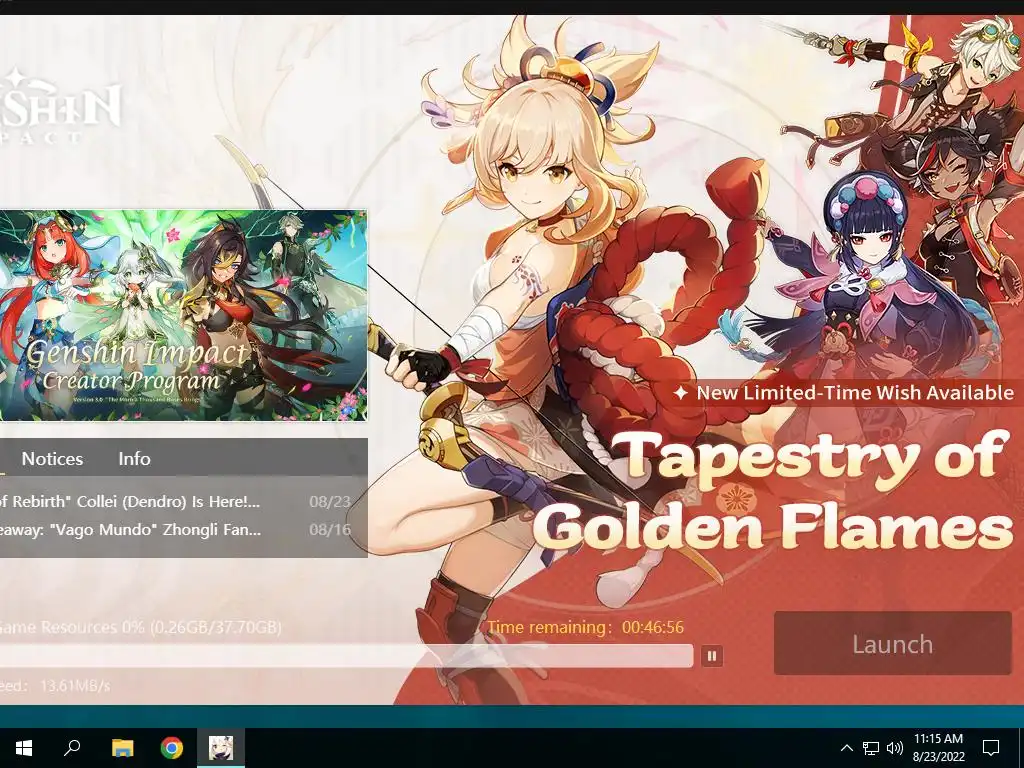The image size is (1024, 768).
Task: Click the 13.61MB/s download speed text
Action: (74, 686)
